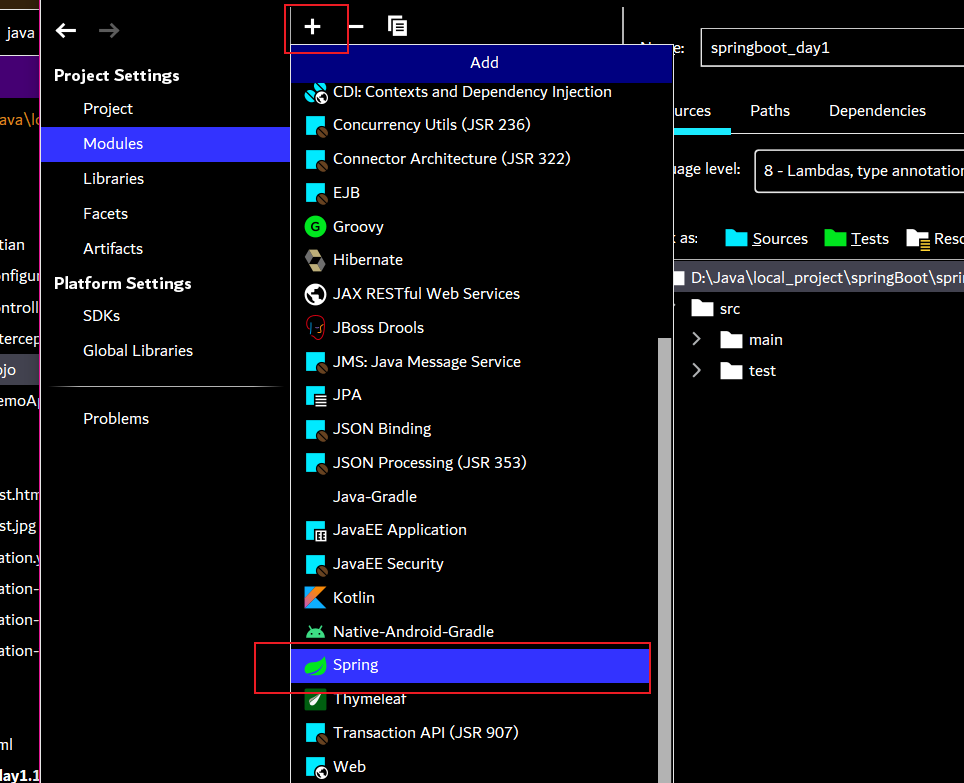Click the Kotlin logo icon

click(315, 597)
